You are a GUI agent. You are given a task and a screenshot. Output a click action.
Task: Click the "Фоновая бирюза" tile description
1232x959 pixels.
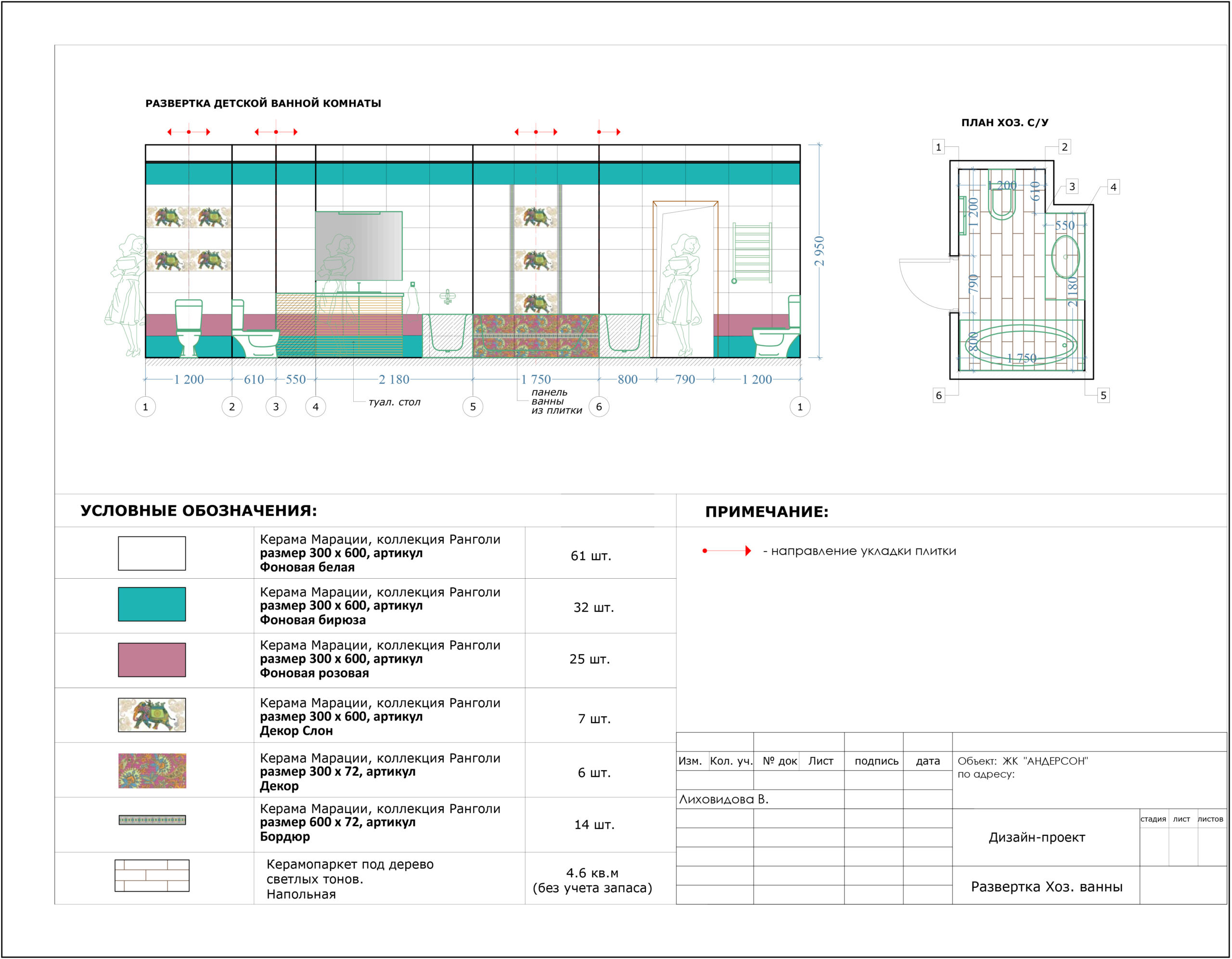tap(312, 620)
